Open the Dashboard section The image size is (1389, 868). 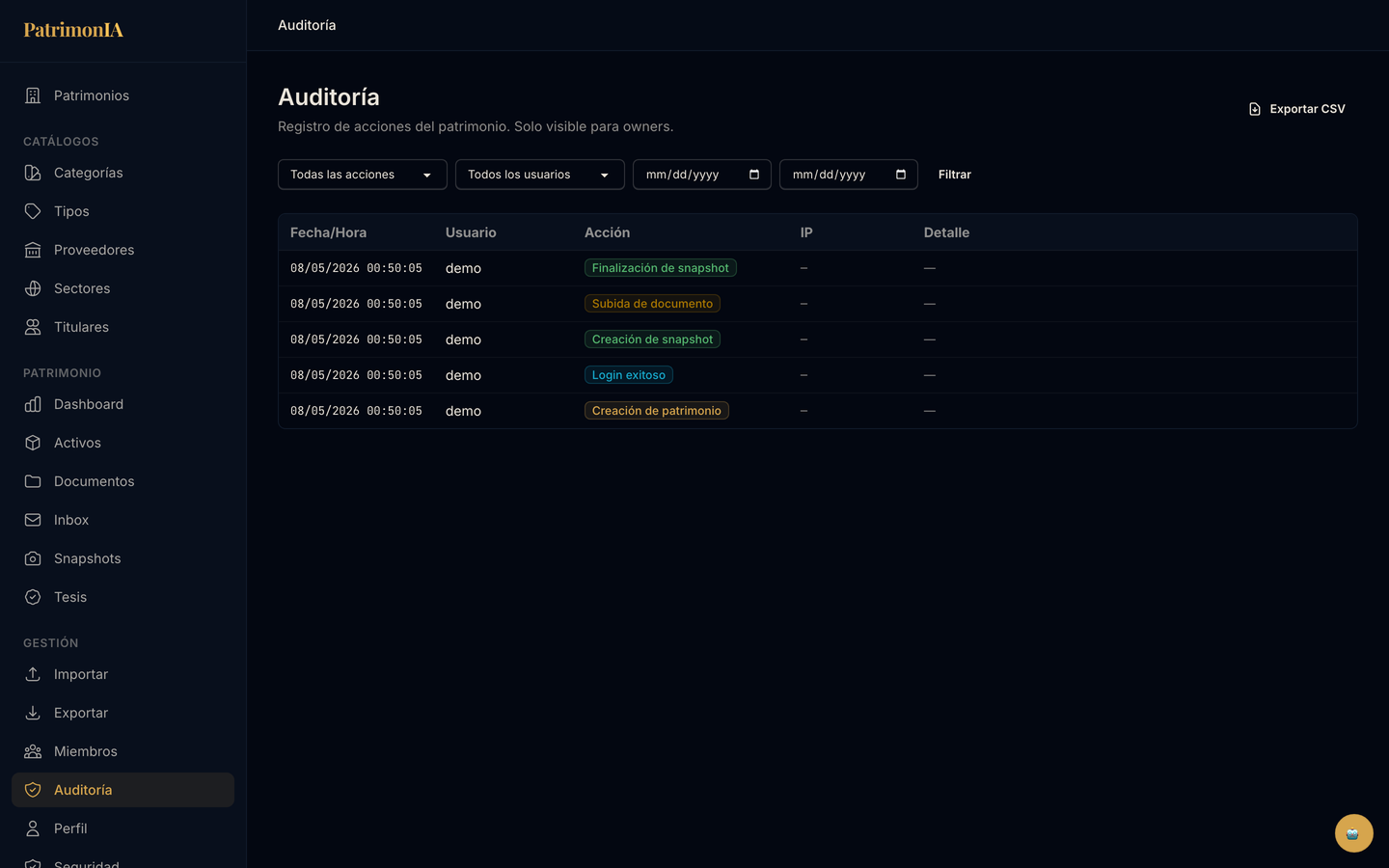point(123,404)
